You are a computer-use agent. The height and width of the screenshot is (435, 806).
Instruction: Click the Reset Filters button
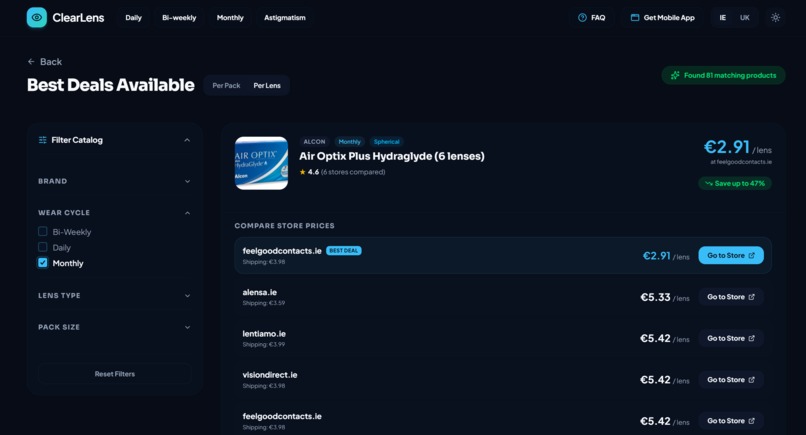click(115, 374)
